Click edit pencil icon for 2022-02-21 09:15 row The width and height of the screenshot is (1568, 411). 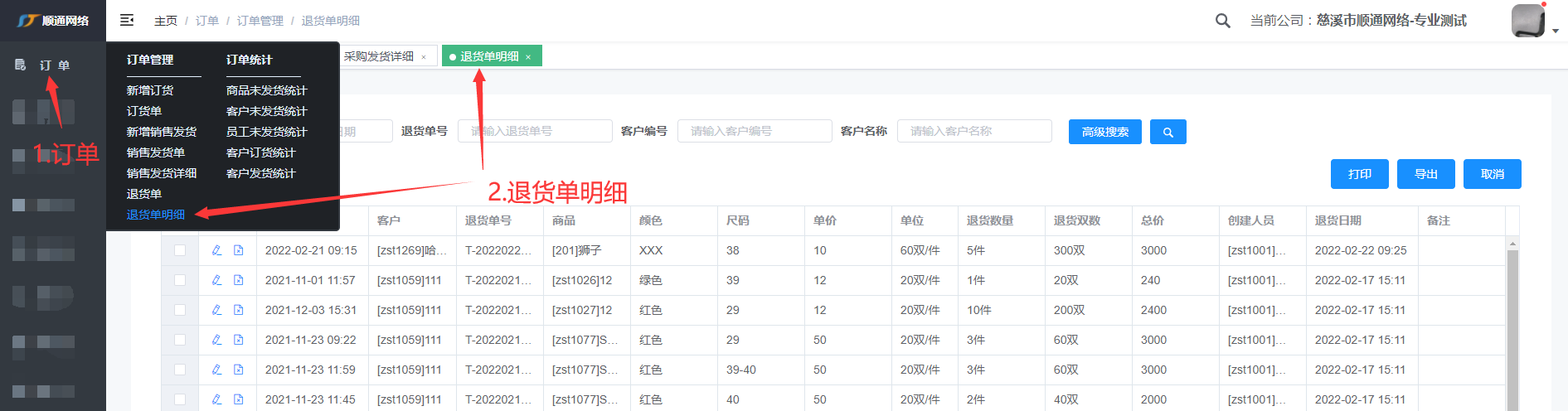coord(216,250)
